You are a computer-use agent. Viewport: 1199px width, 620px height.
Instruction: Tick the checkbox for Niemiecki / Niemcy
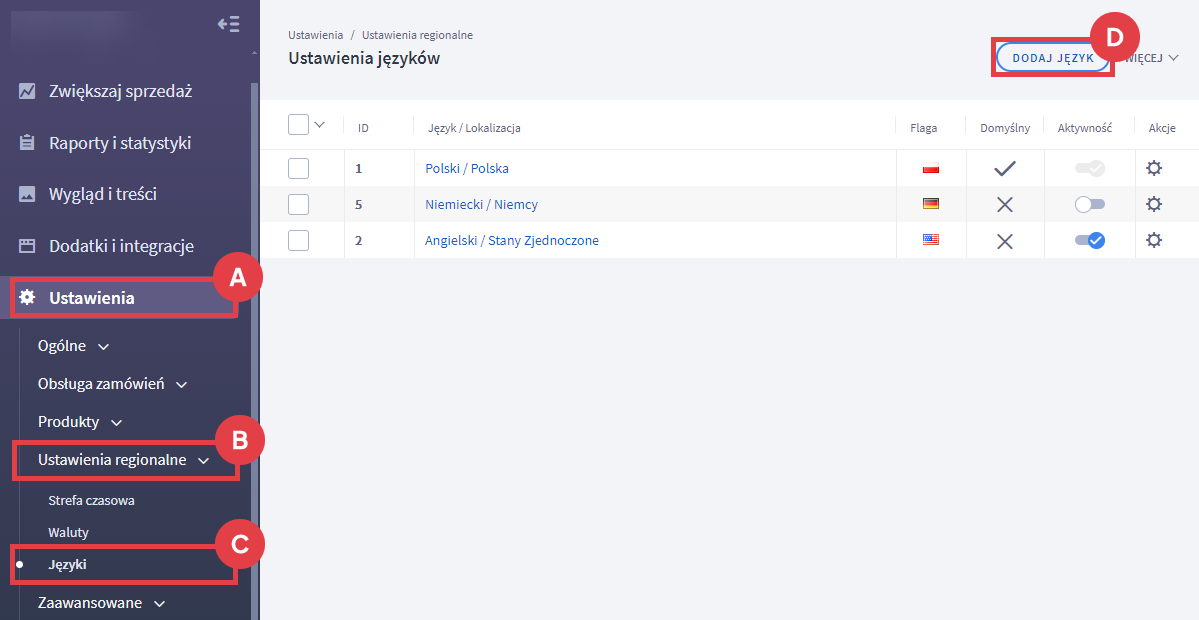[x=298, y=204]
